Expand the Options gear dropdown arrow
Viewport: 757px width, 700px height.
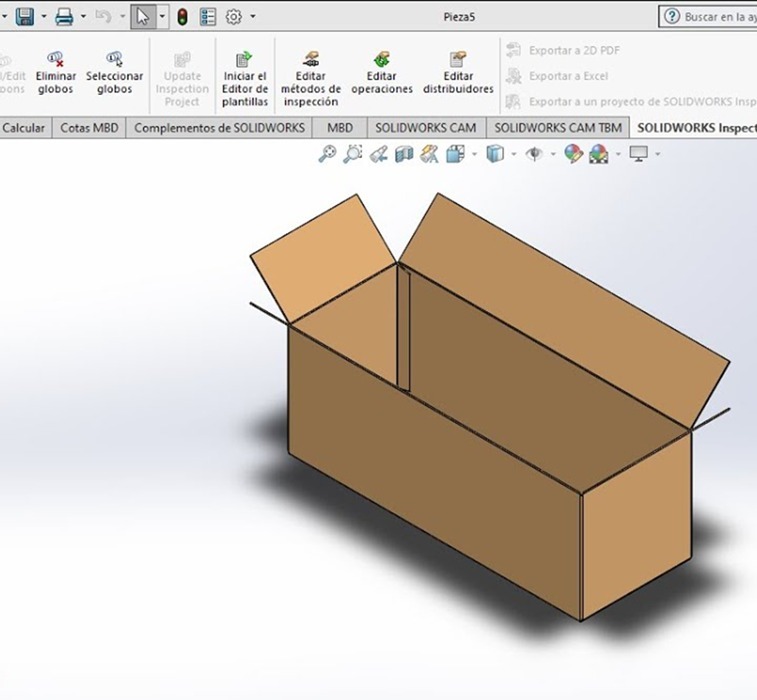coord(253,16)
